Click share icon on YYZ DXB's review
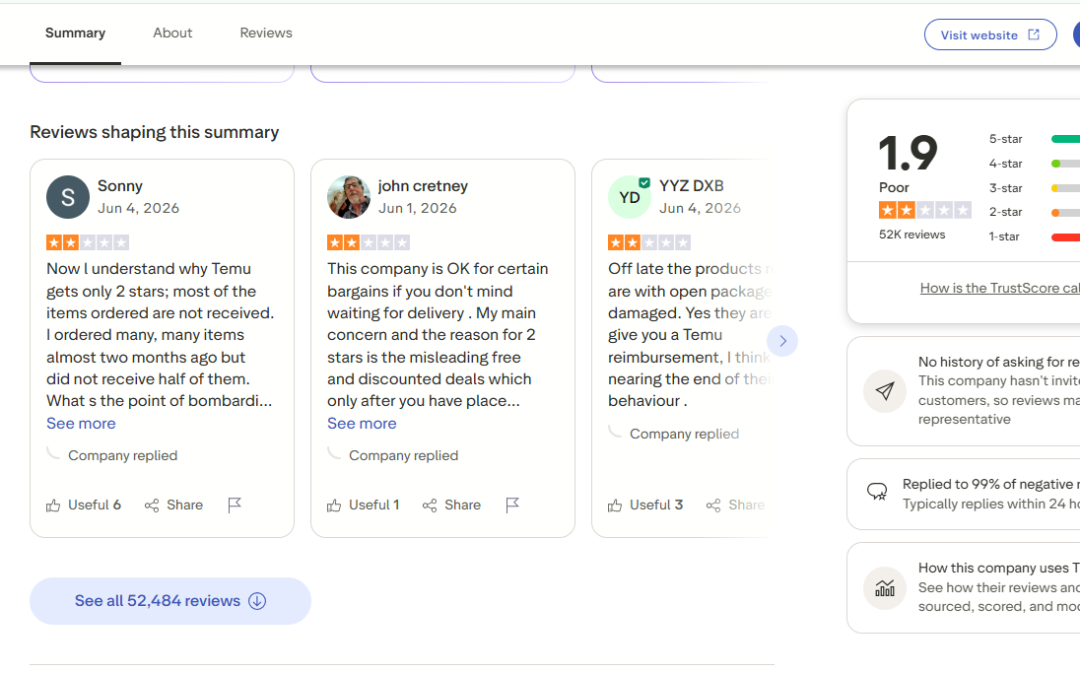1080x674 pixels. point(714,505)
